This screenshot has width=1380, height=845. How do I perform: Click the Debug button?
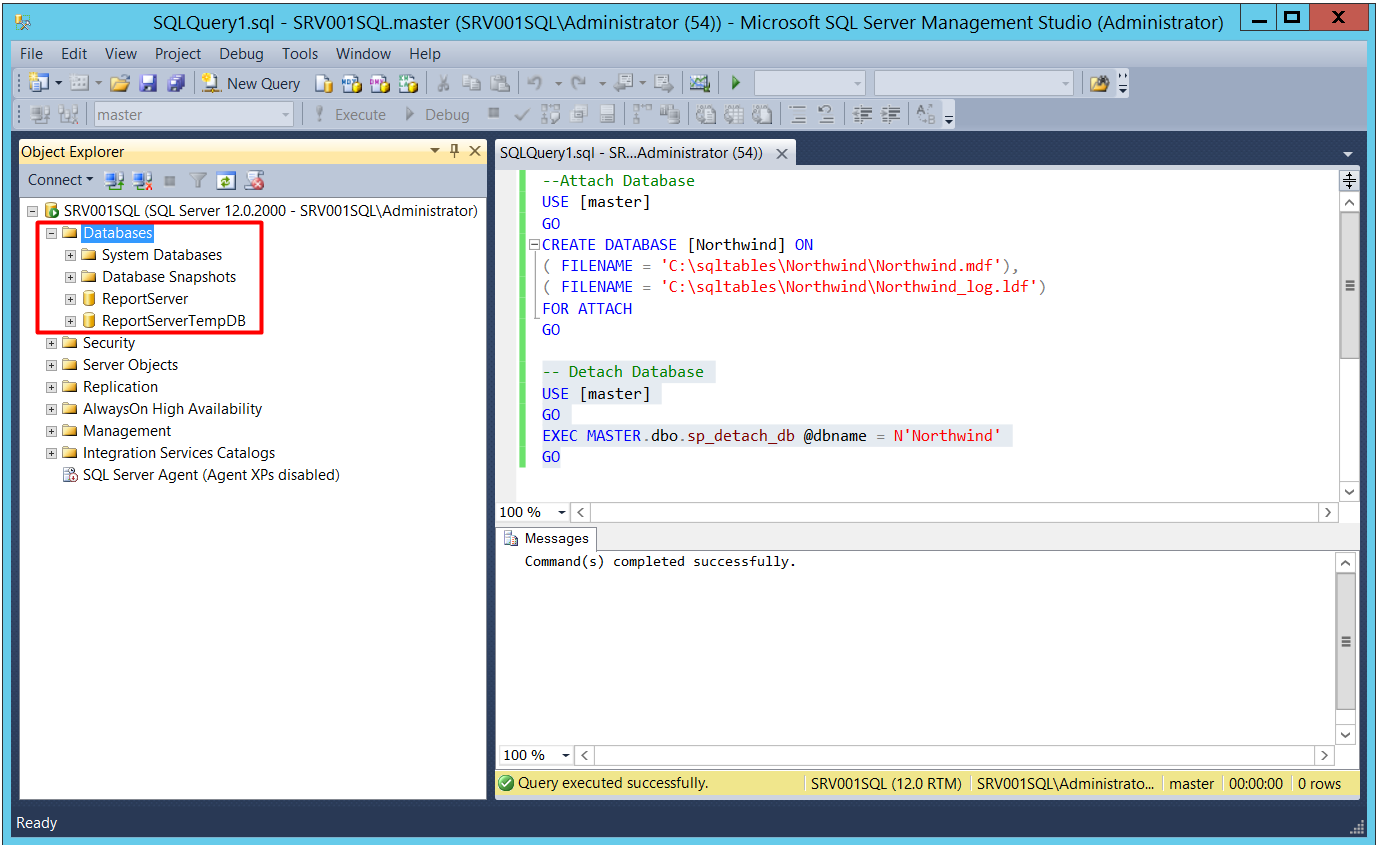click(x=437, y=114)
